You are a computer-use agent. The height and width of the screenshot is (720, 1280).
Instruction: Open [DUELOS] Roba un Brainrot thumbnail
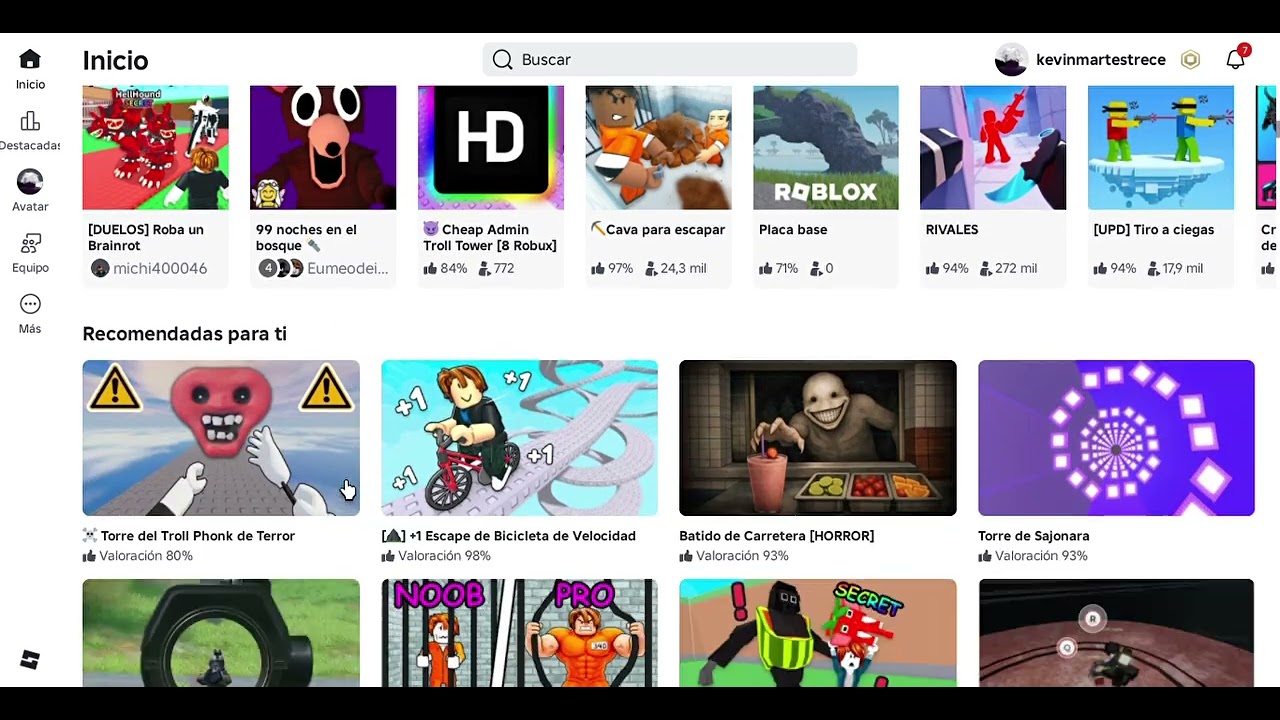pos(155,148)
